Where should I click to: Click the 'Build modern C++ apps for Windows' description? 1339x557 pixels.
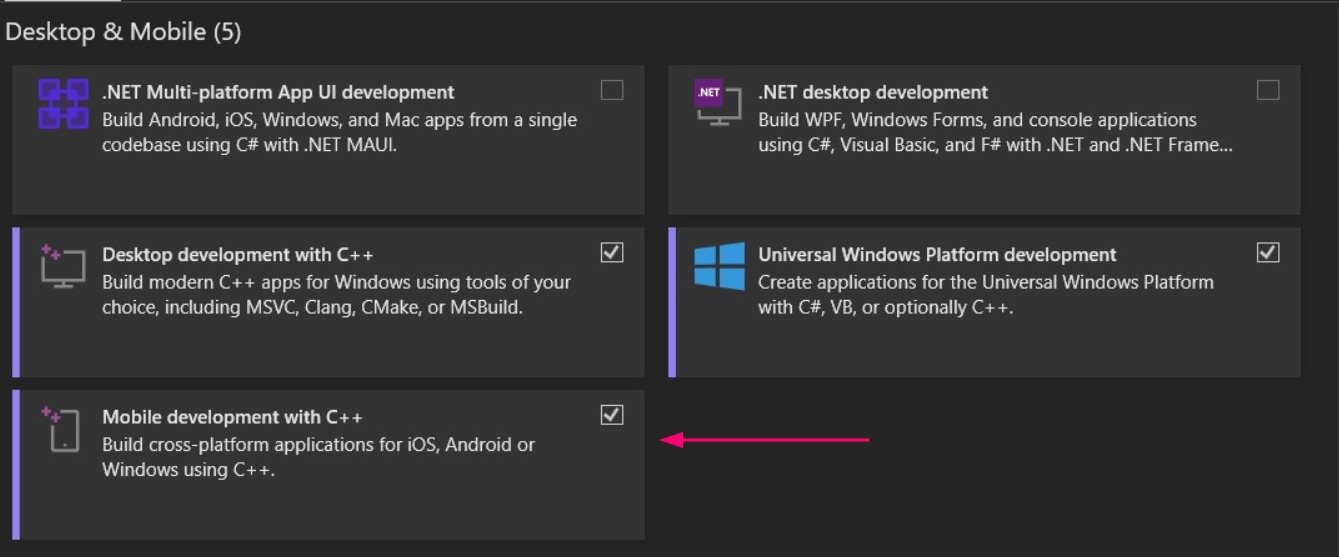(x=336, y=294)
